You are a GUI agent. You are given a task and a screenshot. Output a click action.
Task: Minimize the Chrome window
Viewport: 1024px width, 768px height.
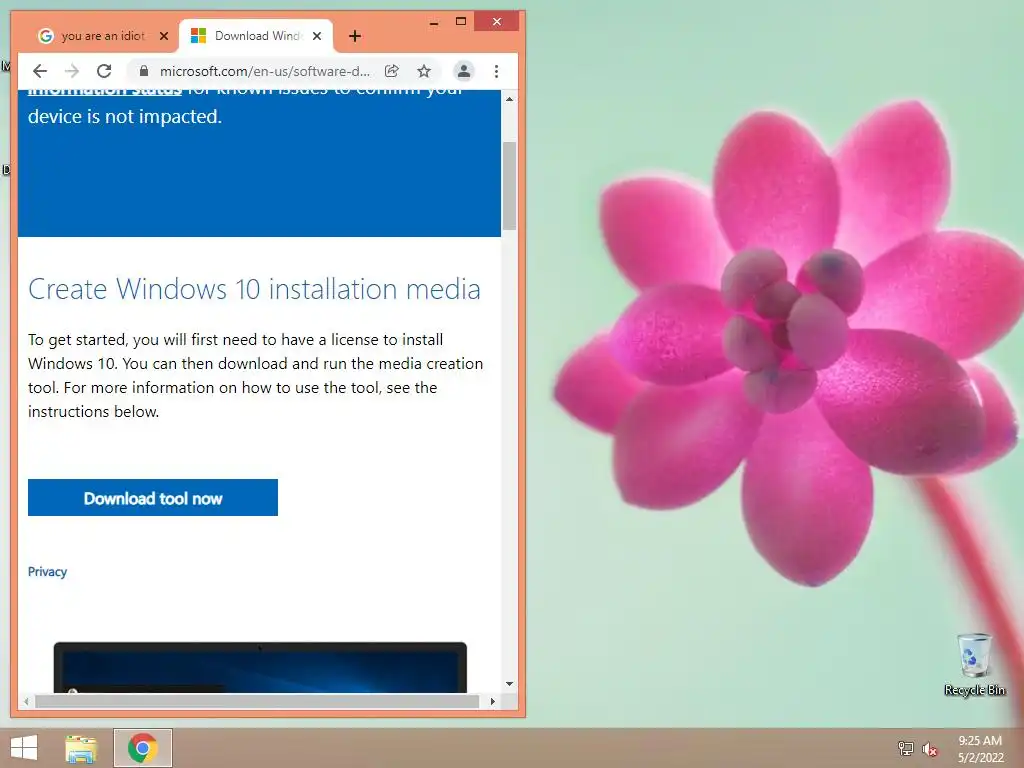tap(434, 22)
